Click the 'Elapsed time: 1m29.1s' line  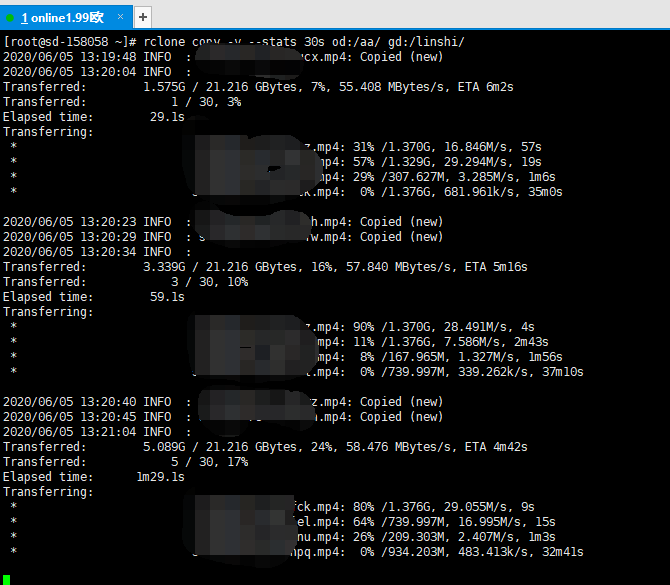(94, 477)
